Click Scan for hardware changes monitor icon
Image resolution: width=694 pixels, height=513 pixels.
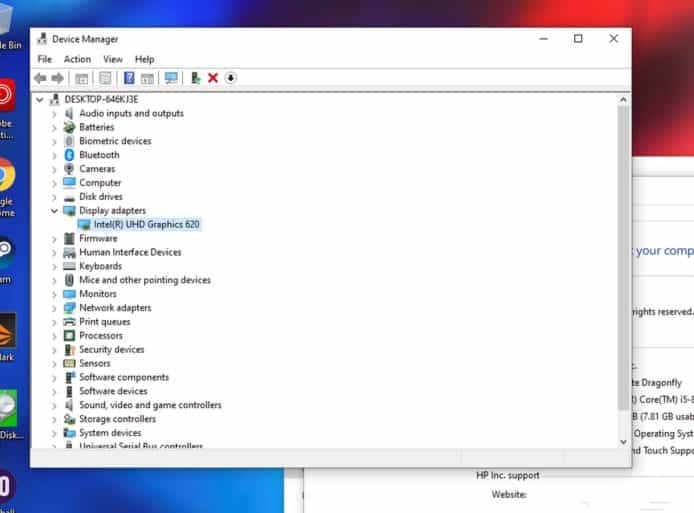pos(171,78)
